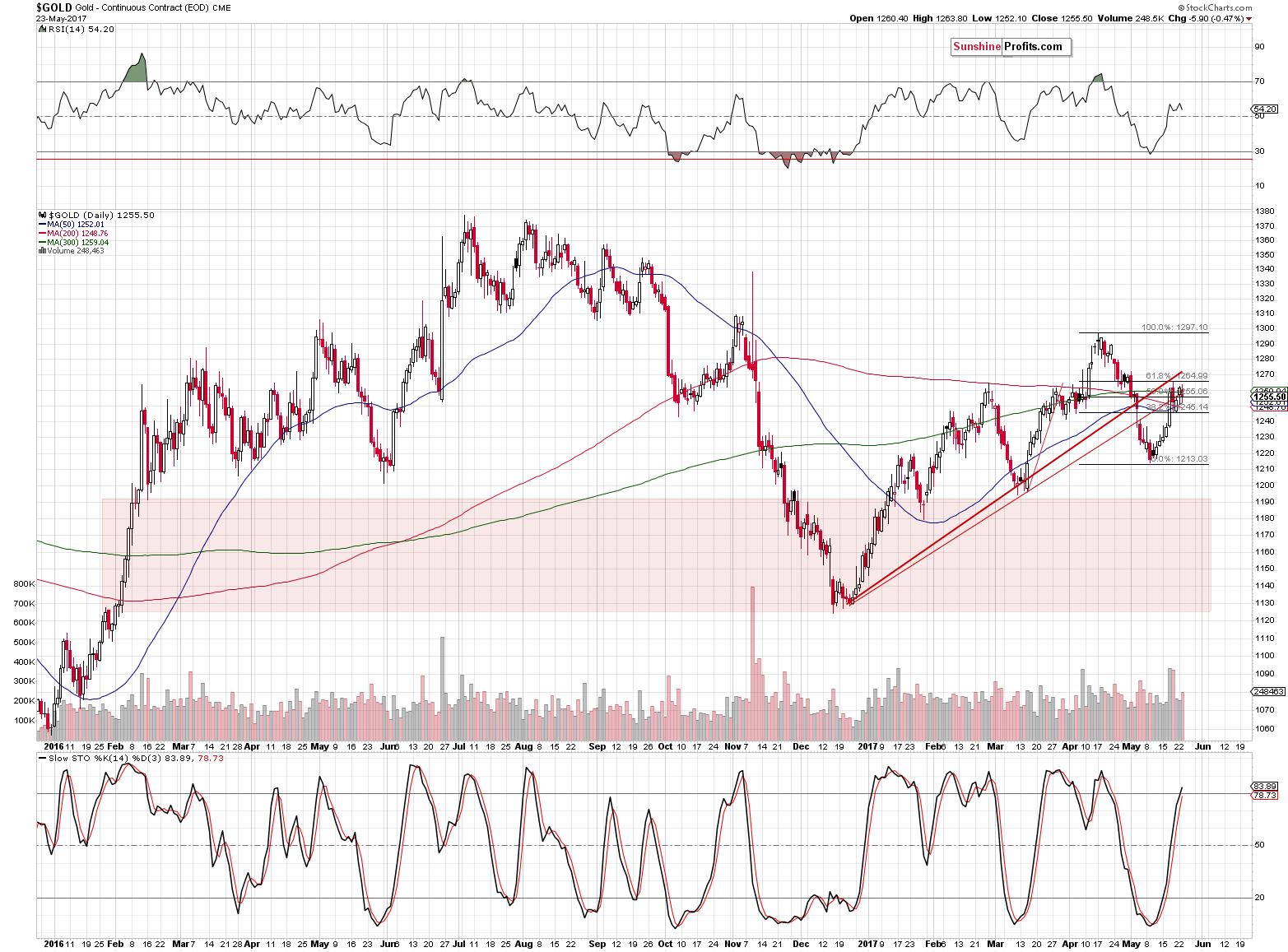Viewport: 1288px width, 952px height.
Task: Click the 83.89 tag on stochastic axis
Action: pyautogui.click(x=1264, y=787)
